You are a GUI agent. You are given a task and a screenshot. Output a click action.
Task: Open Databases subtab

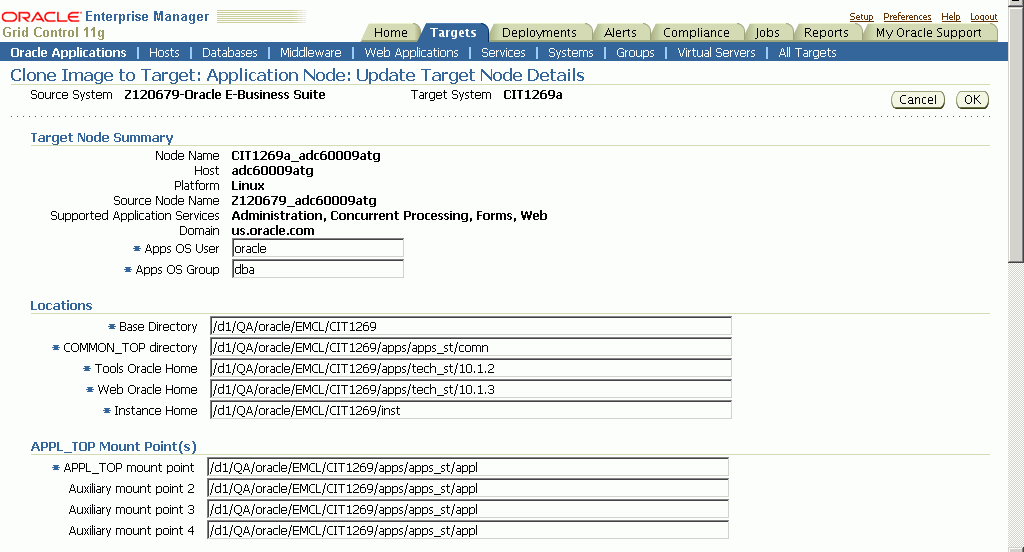coord(229,52)
